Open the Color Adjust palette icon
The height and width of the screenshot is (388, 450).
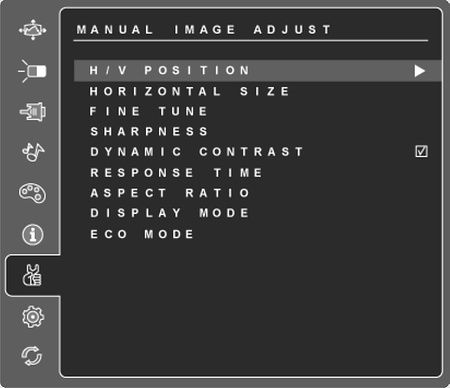pos(32,193)
